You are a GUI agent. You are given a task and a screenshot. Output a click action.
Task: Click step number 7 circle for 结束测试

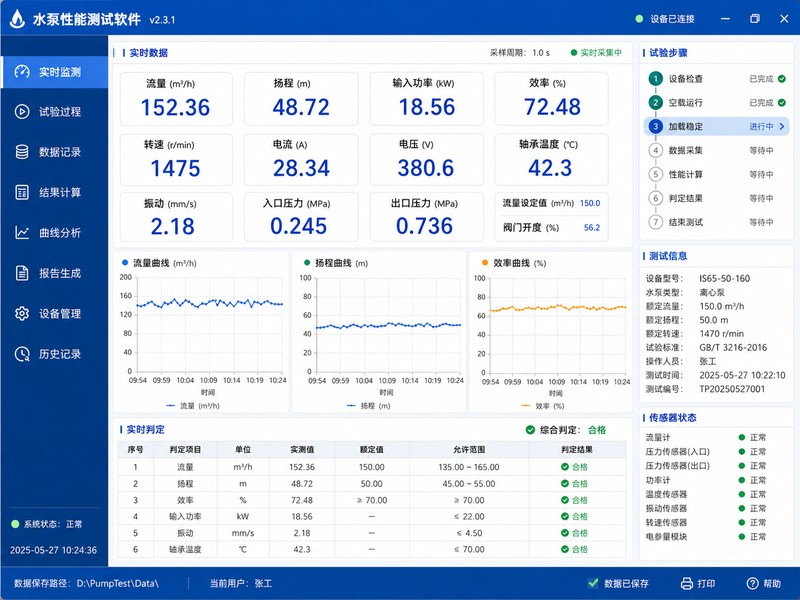[x=656, y=222]
